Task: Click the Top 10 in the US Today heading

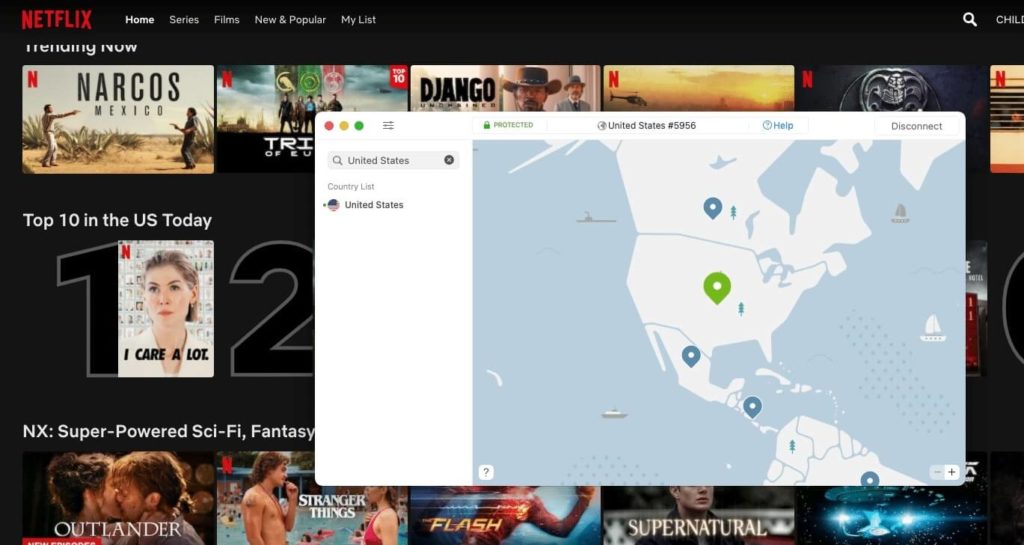Action: tap(118, 221)
